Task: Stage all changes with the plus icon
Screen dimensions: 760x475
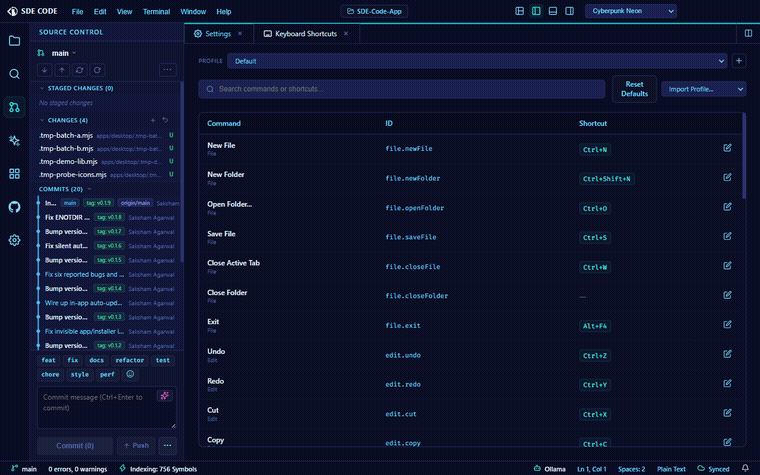Action: coord(153,120)
